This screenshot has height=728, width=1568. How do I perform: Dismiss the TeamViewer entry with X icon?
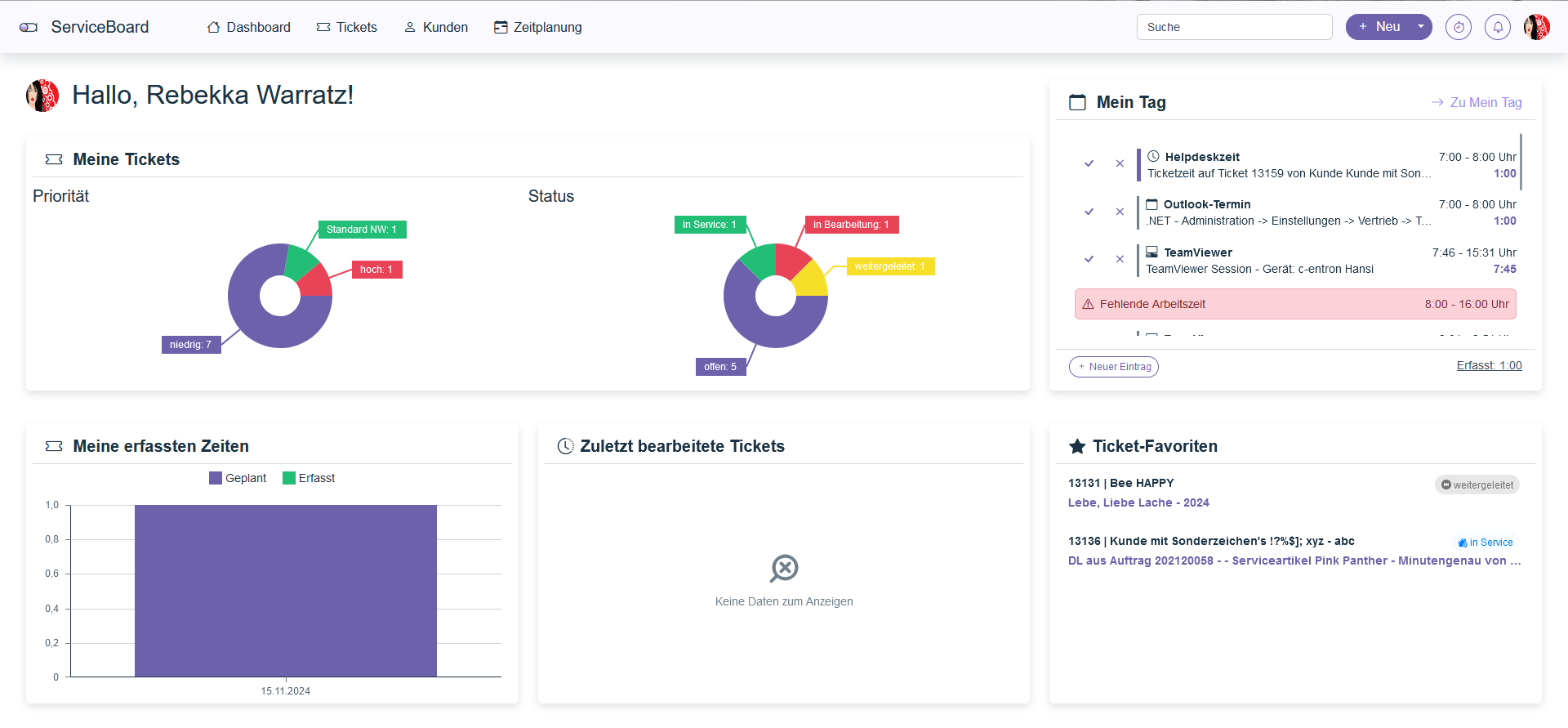click(x=1120, y=259)
